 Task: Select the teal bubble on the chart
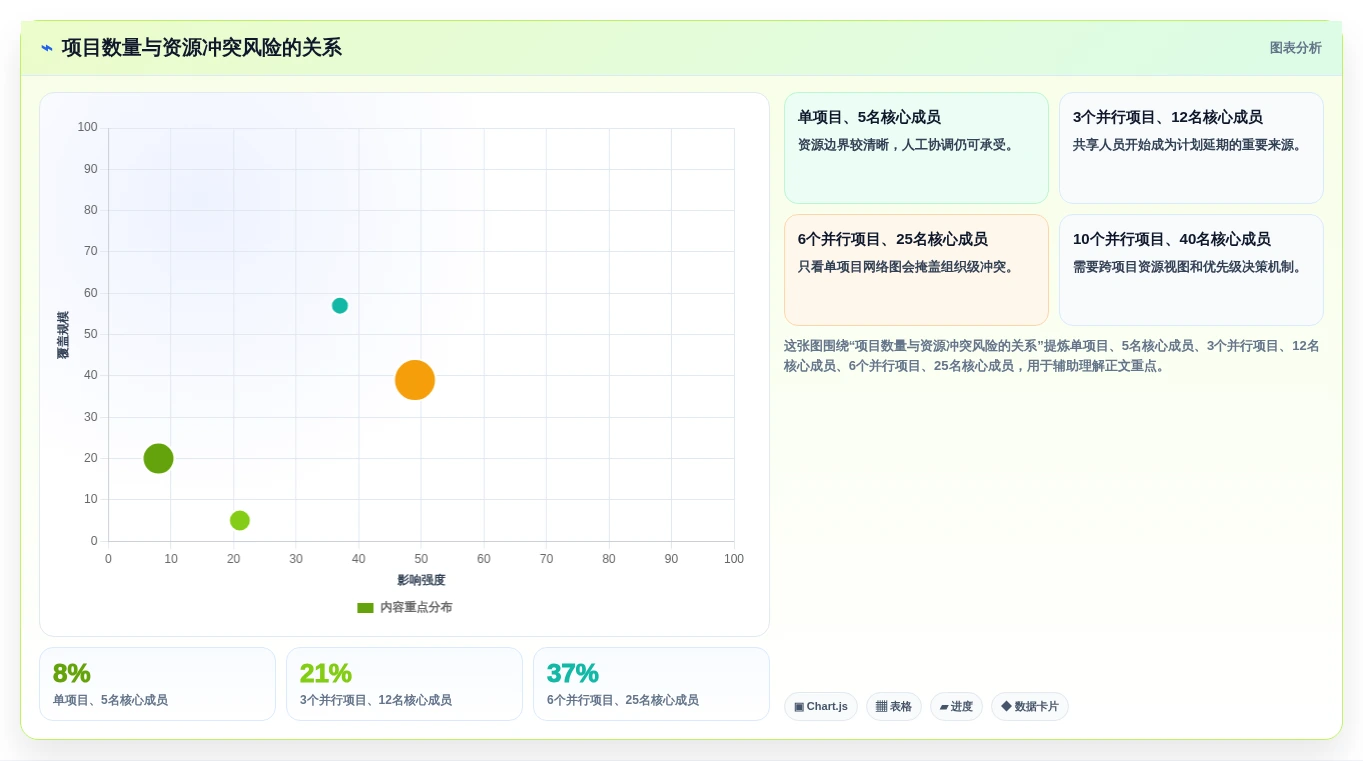pyautogui.click(x=340, y=306)
